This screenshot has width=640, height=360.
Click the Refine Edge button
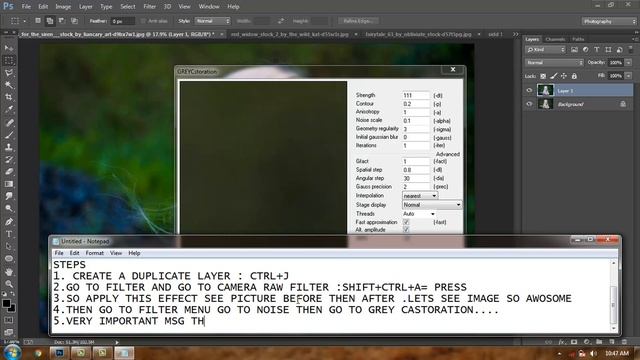click(358, 21)
